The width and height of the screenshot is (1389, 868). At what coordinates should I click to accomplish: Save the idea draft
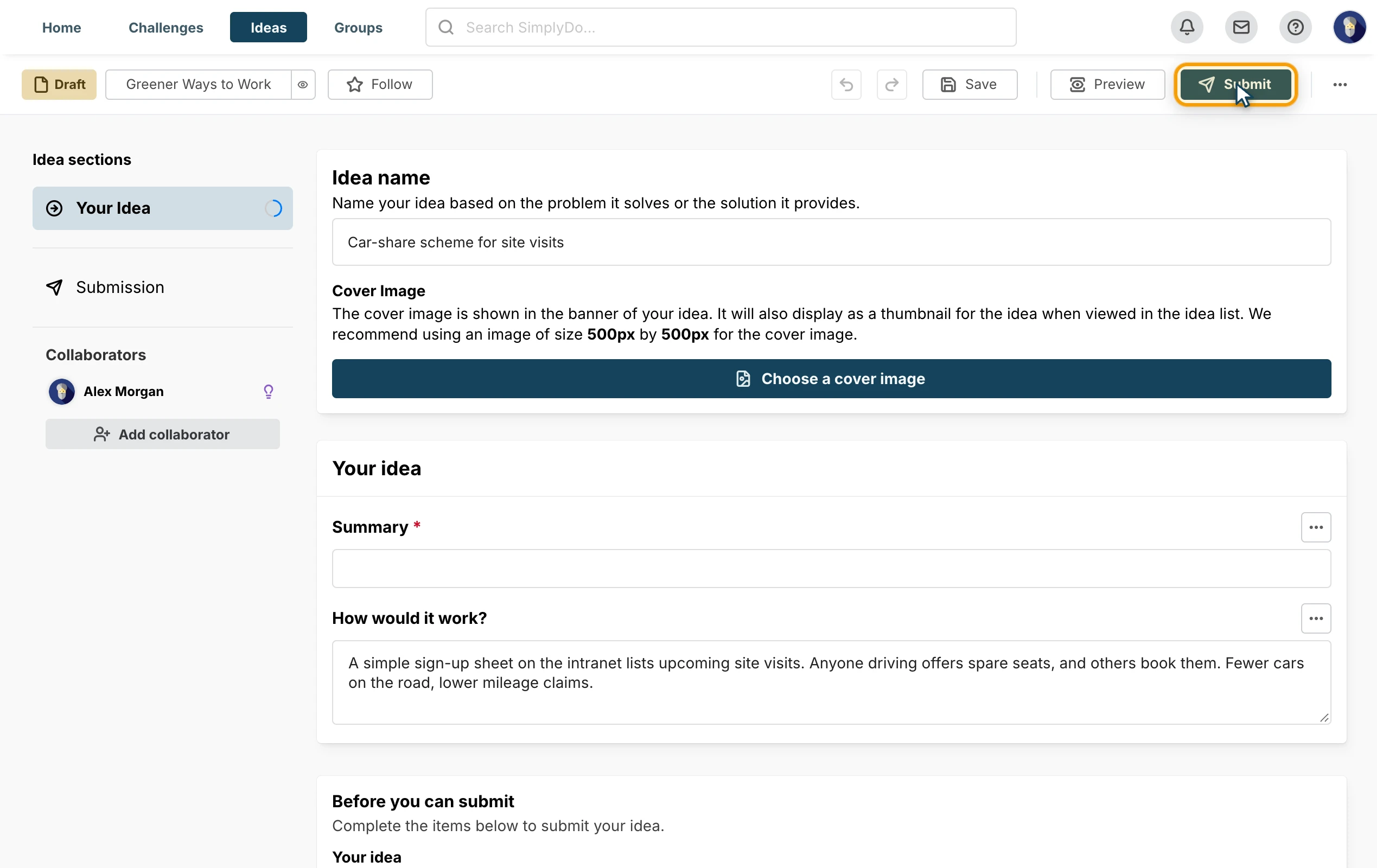(970, 85)
